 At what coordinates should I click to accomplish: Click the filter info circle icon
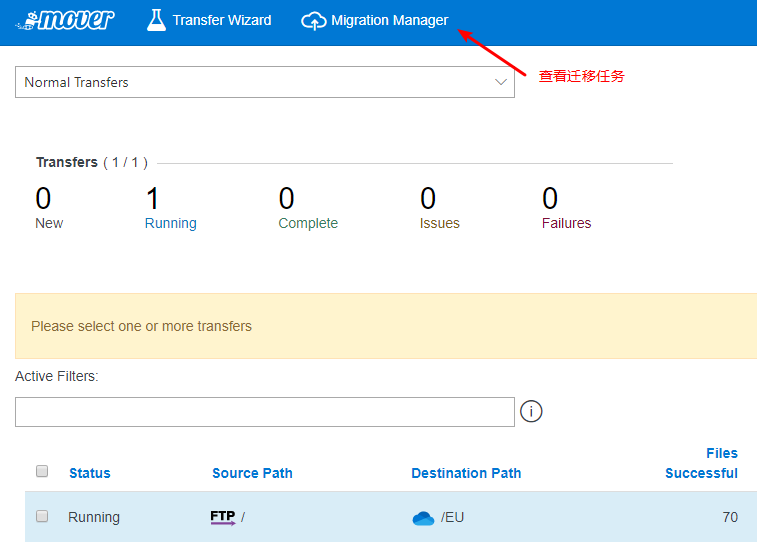pos(531,411)
